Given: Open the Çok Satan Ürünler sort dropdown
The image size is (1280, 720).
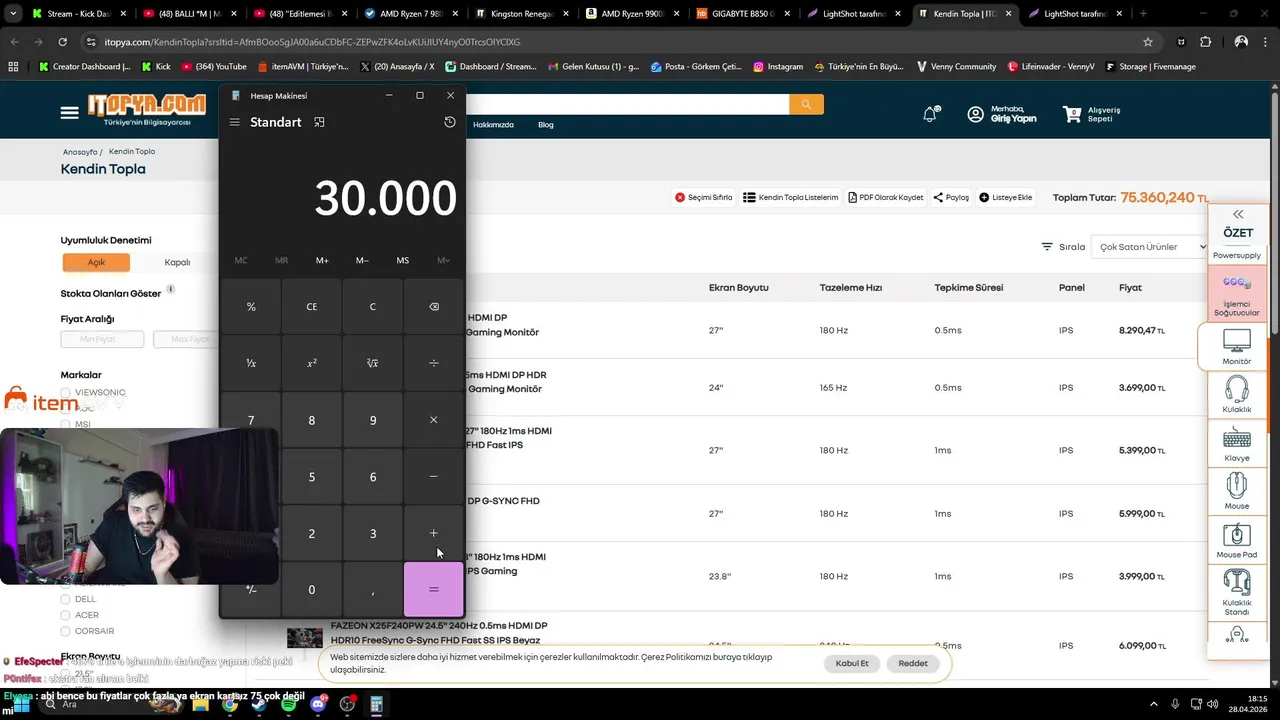Looking at the screenshot, I should [1150, 247].
